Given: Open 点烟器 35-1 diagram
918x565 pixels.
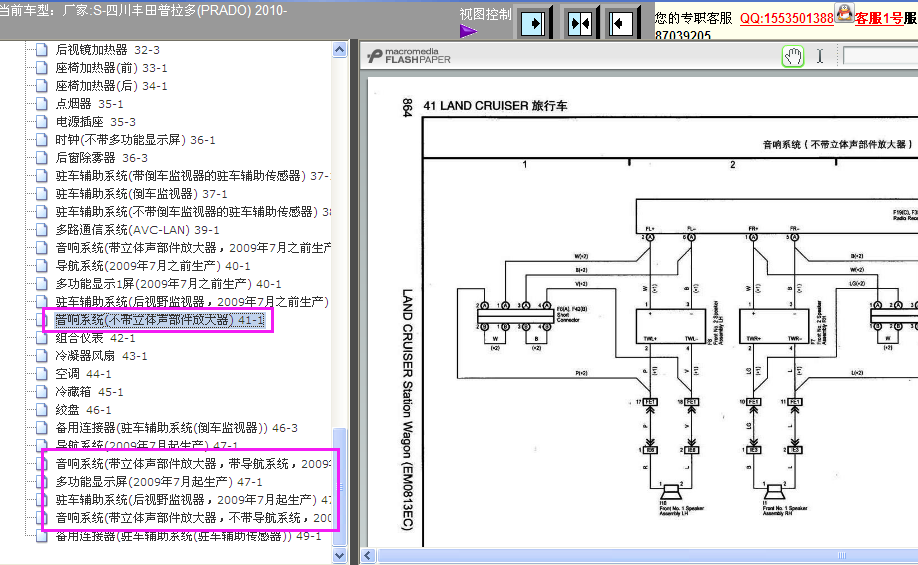Looking at the screenshot, I should tap(89, 104).
